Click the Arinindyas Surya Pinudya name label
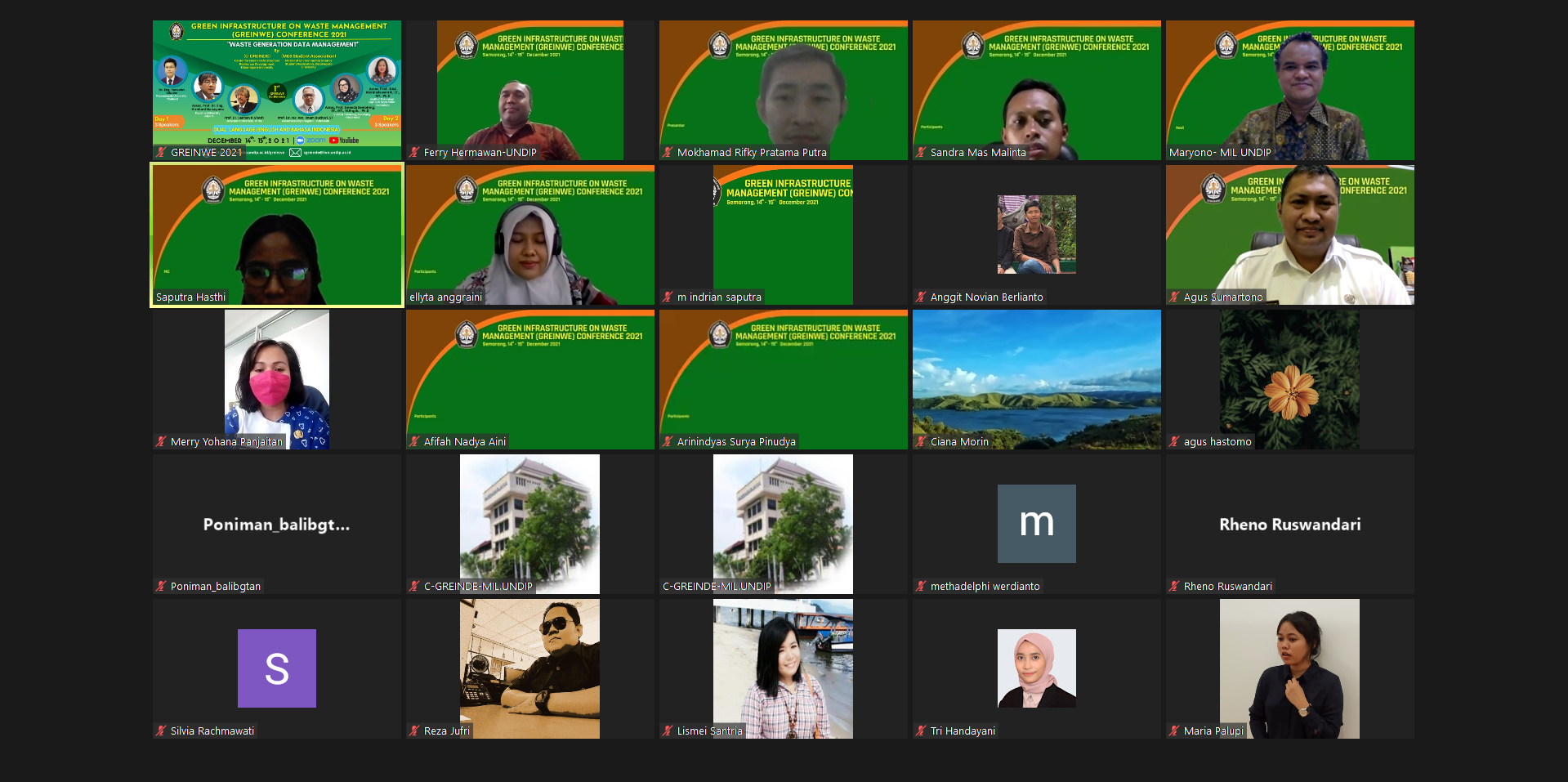The width and height of the screenshot is (1568, 782). 735,442
